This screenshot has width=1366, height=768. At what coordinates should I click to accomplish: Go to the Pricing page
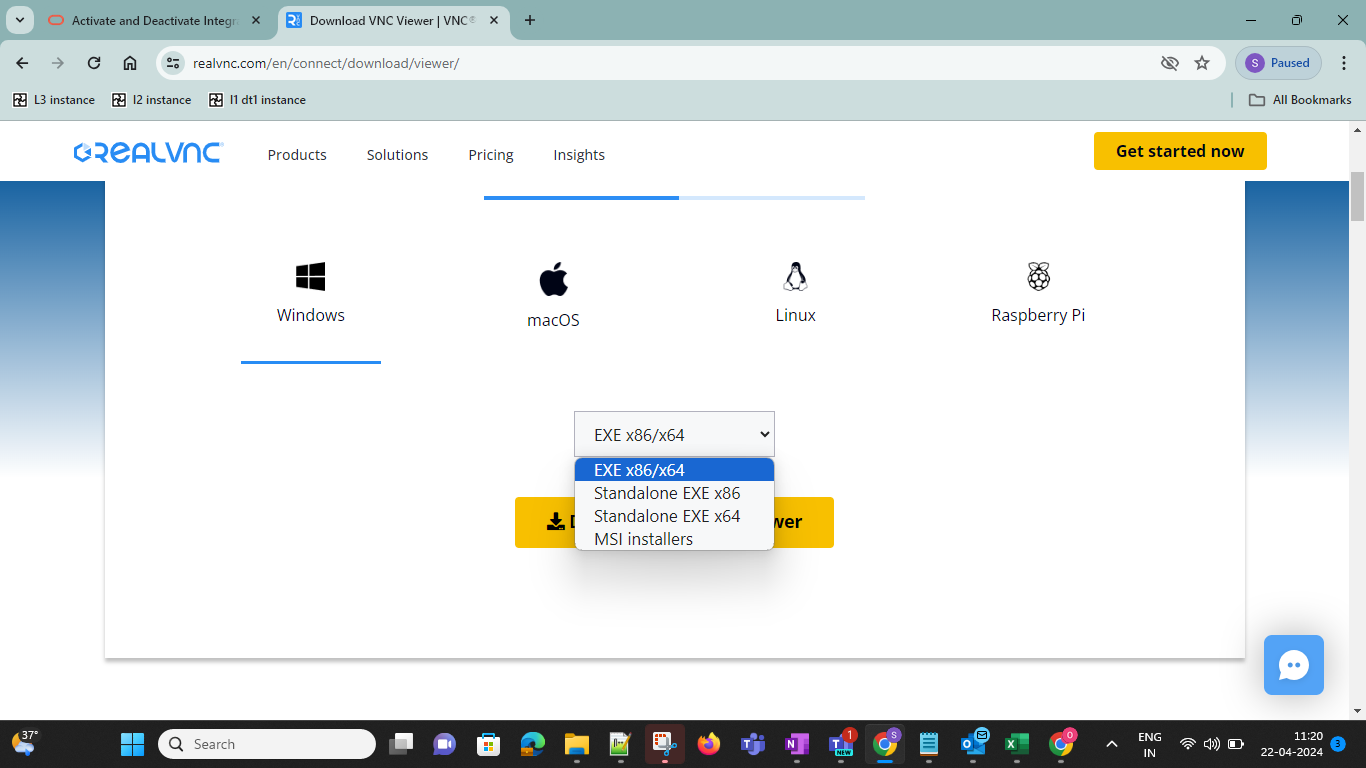point(491,155)
